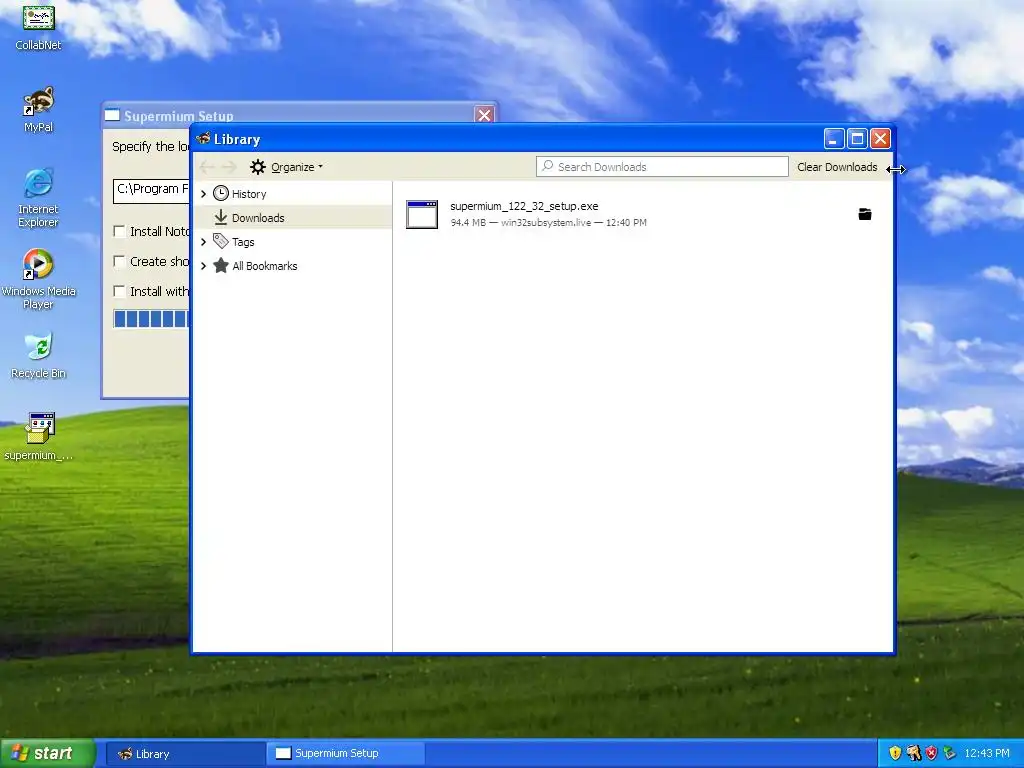Expand the History tree node
The height and width of the screenshot is (768, 1024).
(203, 194)
